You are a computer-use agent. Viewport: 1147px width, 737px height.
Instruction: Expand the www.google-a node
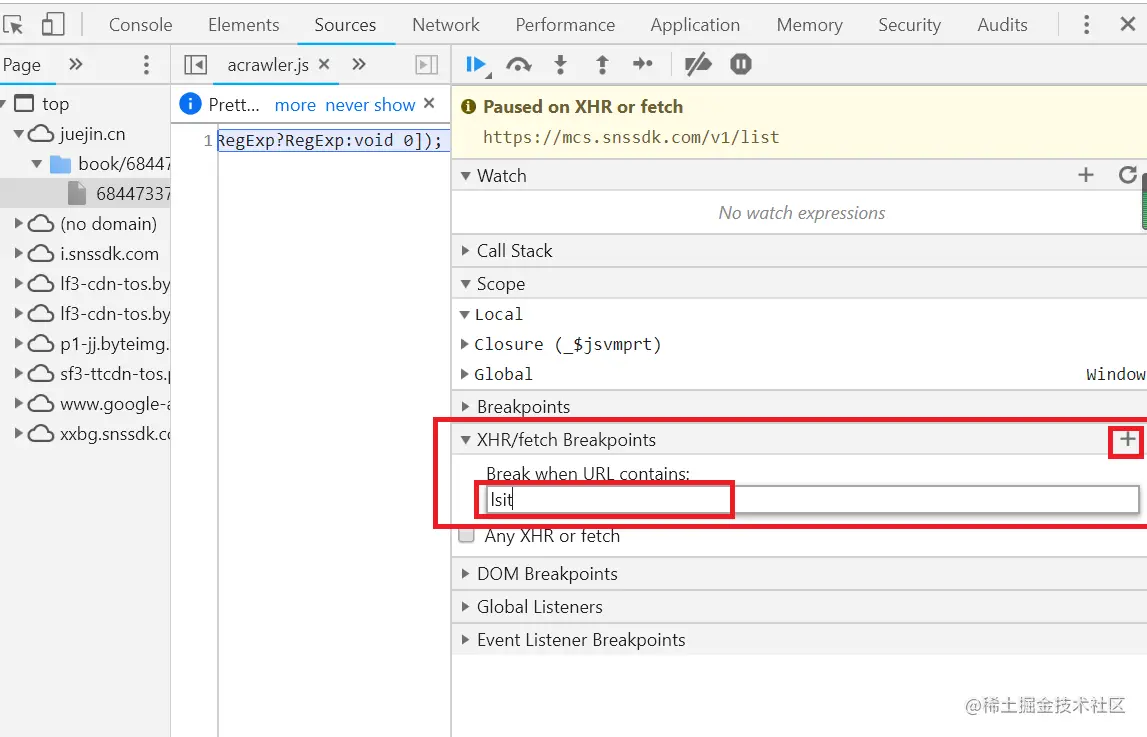[19, 403]
